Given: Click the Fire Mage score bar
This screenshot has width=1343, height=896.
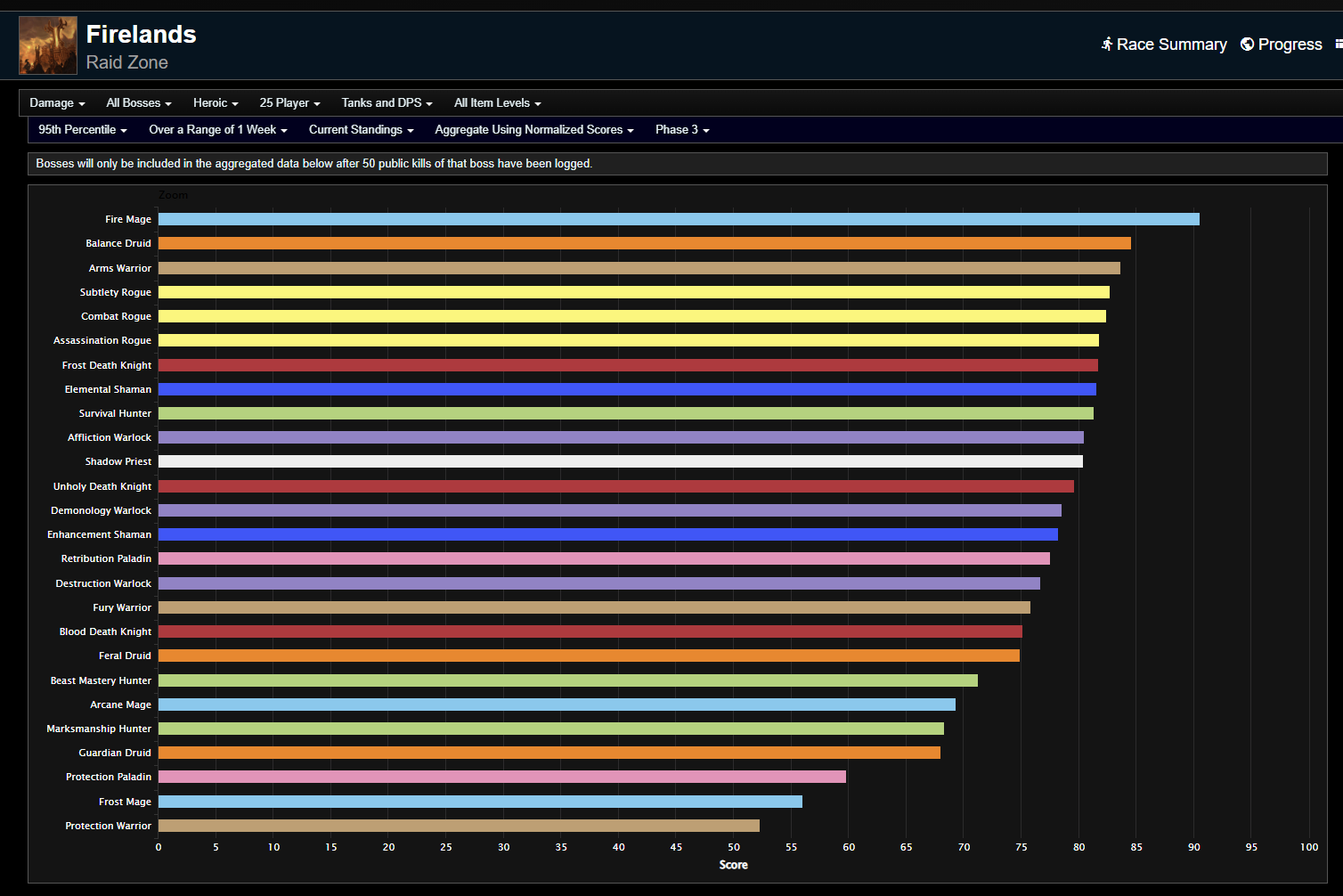Looking at the screenshot, I should click(x=679, y=219).
